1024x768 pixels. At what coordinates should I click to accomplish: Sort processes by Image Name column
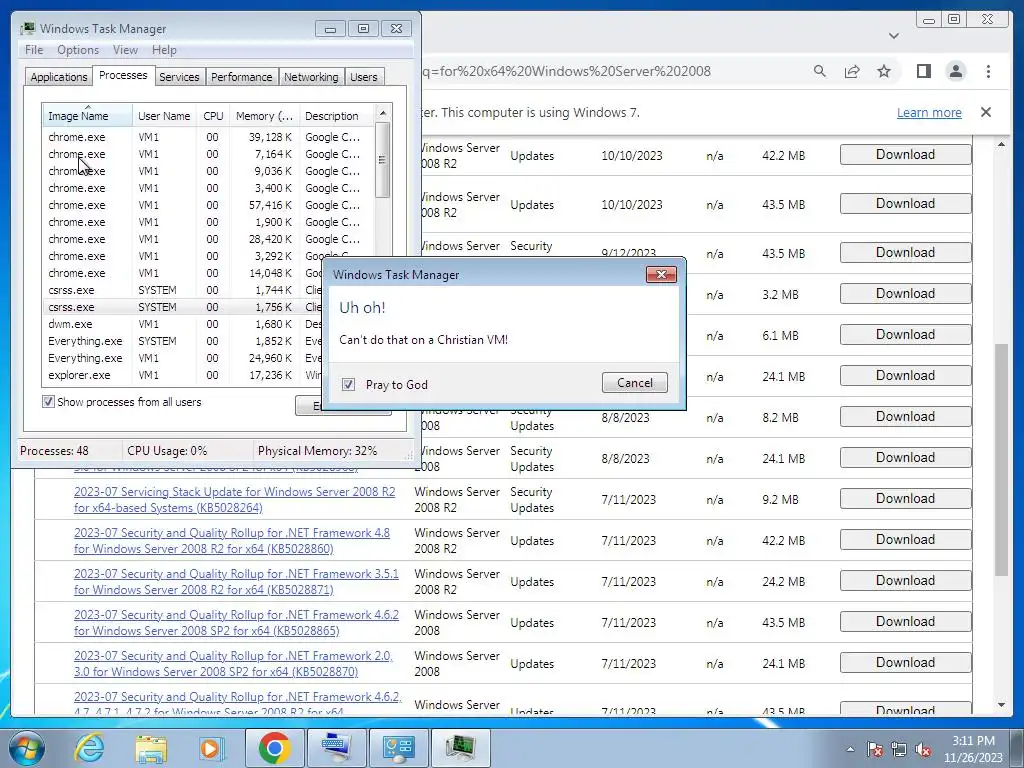coord(88,116)
